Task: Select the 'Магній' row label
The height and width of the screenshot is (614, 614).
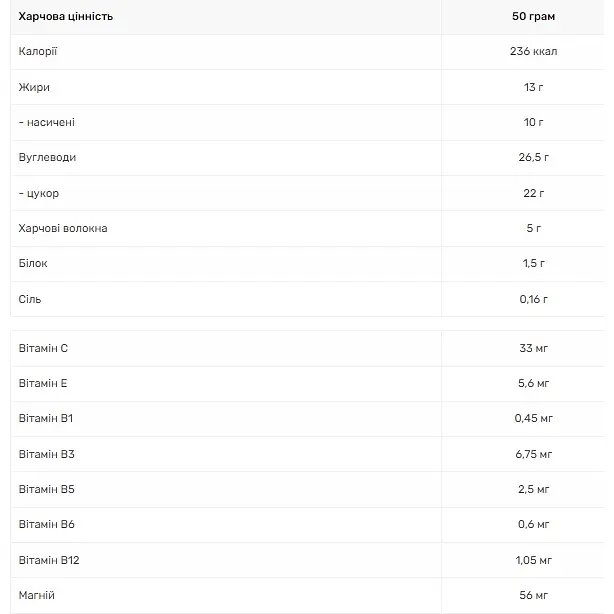Action: pyautogui.click(x=37, y=596)
